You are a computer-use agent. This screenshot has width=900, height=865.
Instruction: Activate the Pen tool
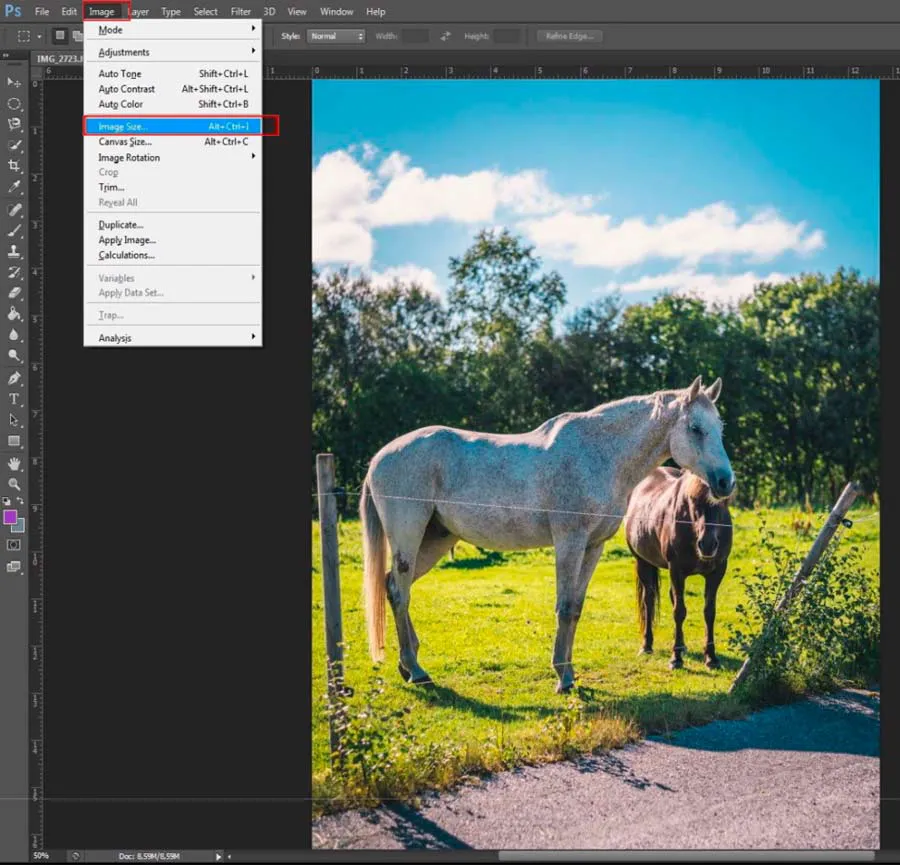[x=14, y=378]
